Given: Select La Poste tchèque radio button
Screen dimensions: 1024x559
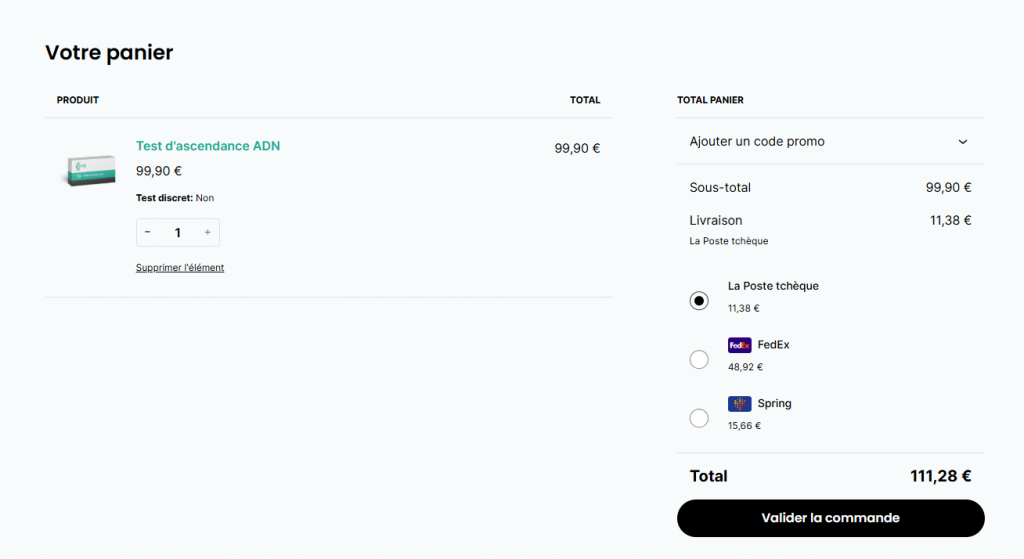Looking at the screenshot, I should 699,301.
